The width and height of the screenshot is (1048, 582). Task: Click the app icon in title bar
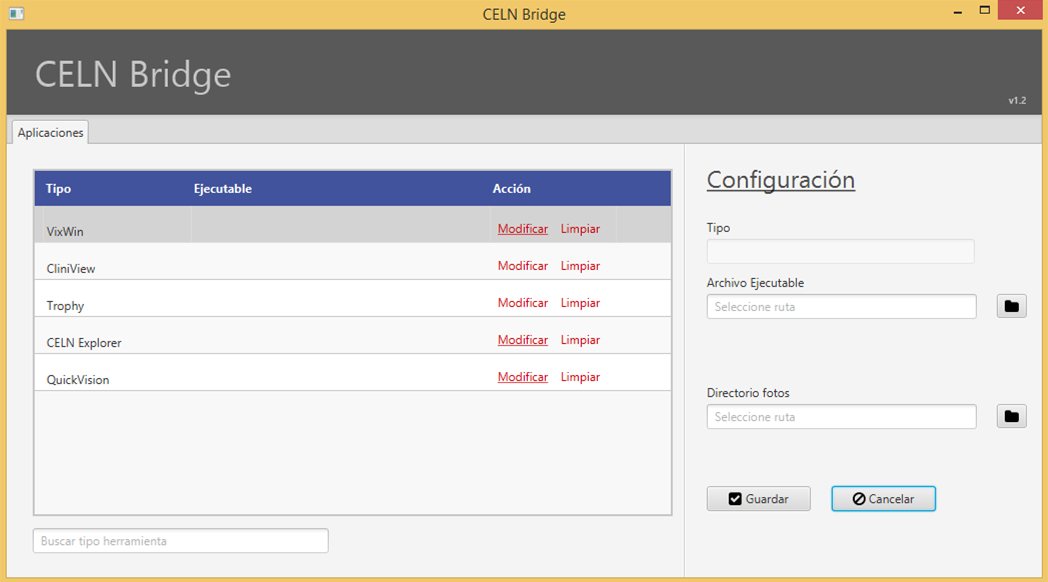coord(17,13)
